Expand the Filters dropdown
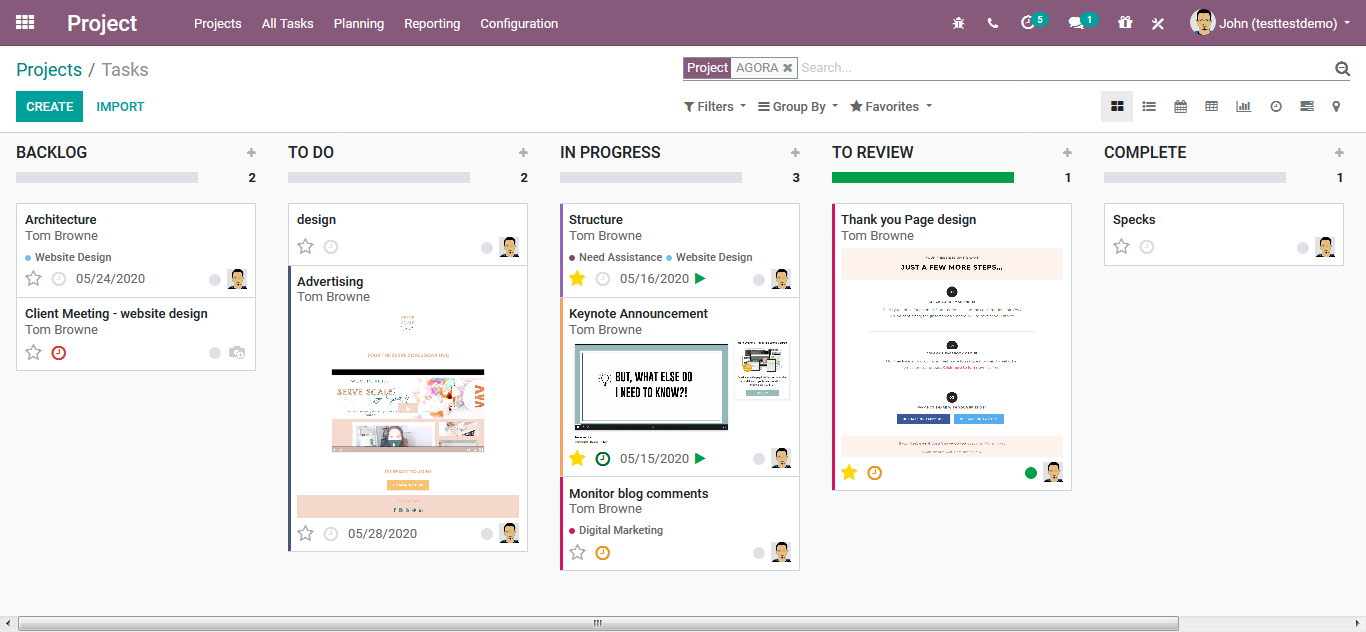Screen dimensions: 1366x632 click(x=715, y=107)
